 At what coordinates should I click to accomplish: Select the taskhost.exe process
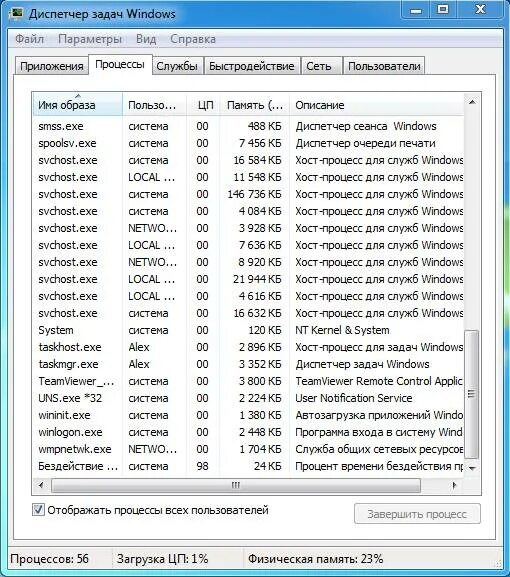[248, 347]
